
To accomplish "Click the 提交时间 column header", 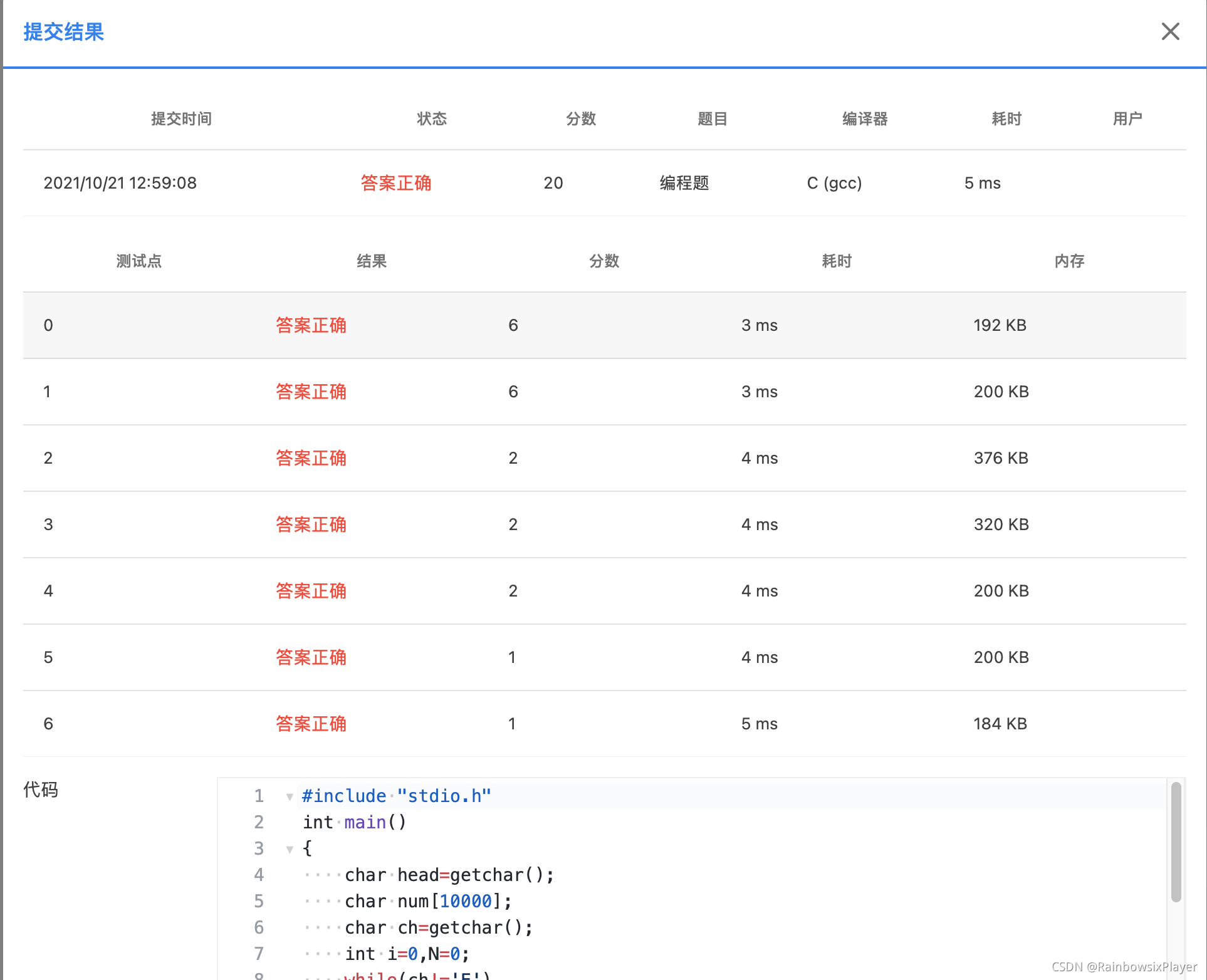I will point(181,118).
